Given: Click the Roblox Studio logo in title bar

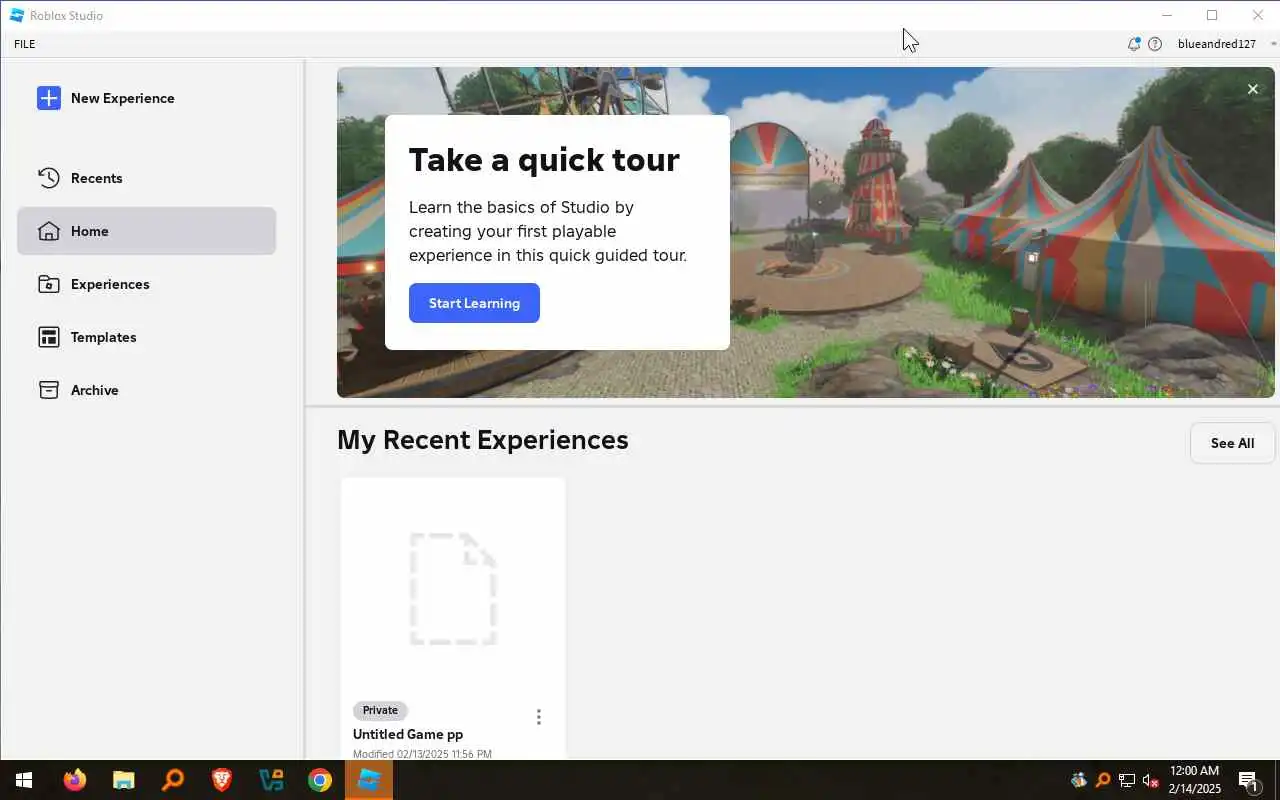Looking at the screenshot, I should 17,15.
